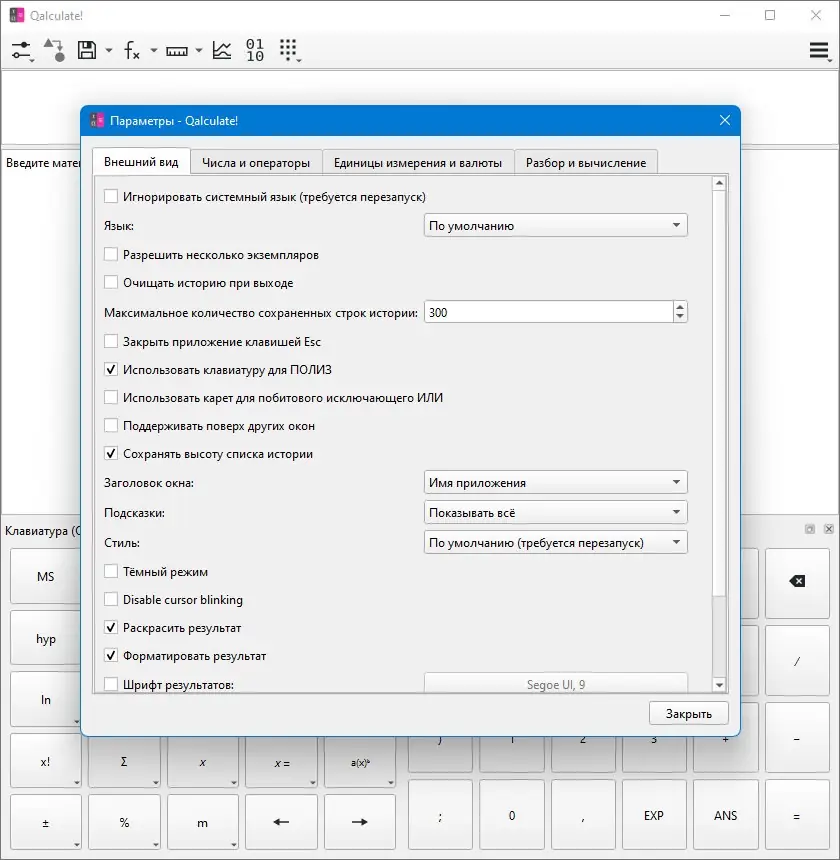Close the Параметры dialog with X

[x=724, y=120]
